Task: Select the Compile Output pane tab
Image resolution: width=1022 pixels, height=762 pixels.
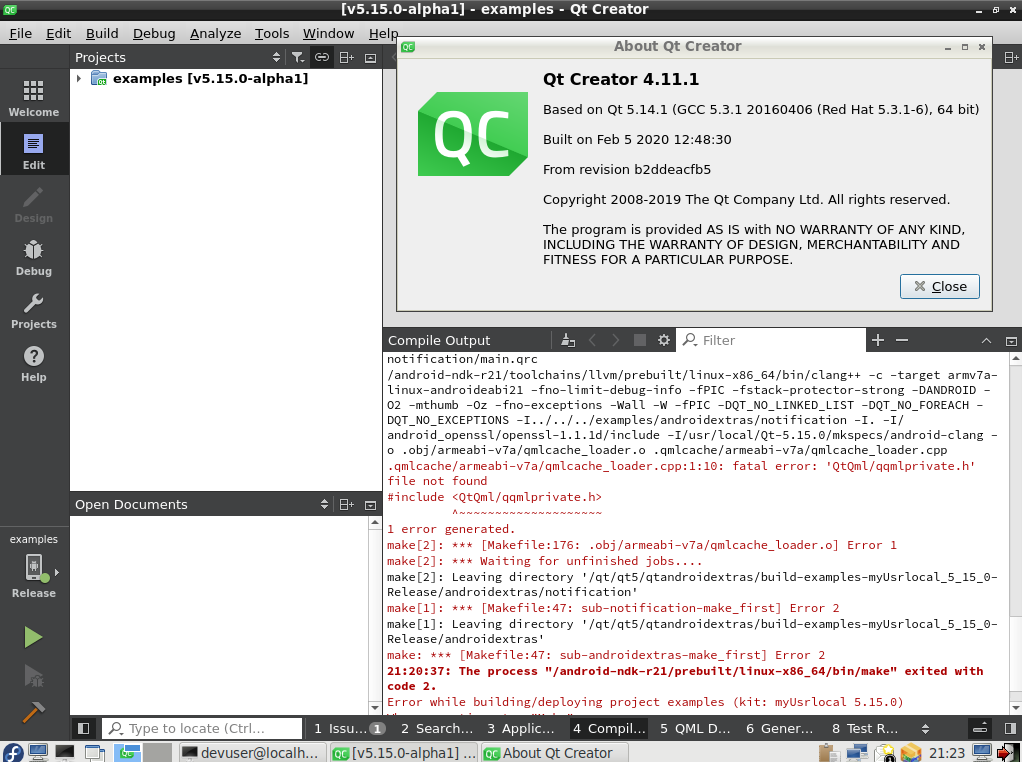Action: click(609, 728)
